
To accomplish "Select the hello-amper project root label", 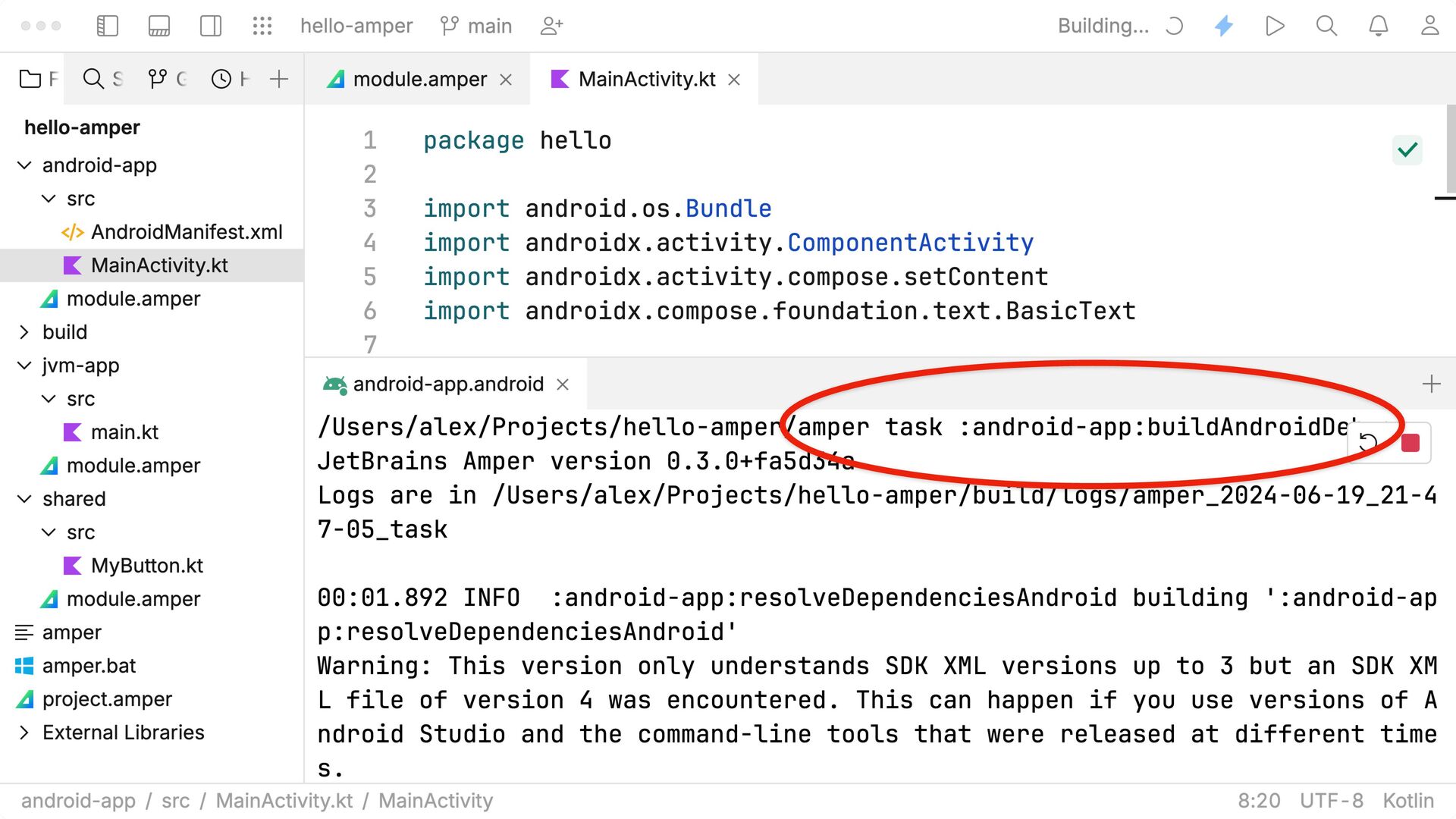I will [82, 127].
